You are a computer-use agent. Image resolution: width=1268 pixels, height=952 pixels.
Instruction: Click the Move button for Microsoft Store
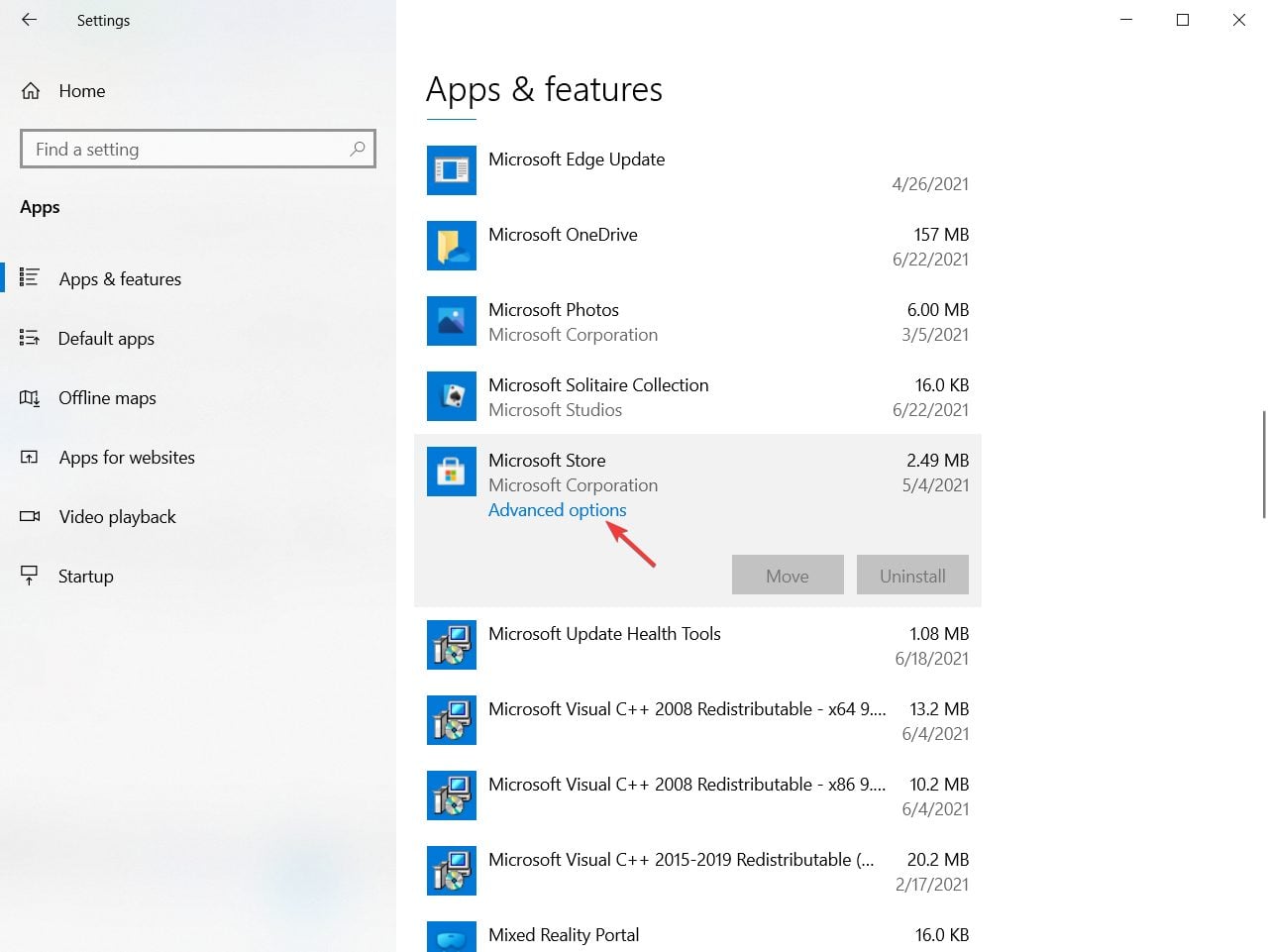[x=787, y=575]
